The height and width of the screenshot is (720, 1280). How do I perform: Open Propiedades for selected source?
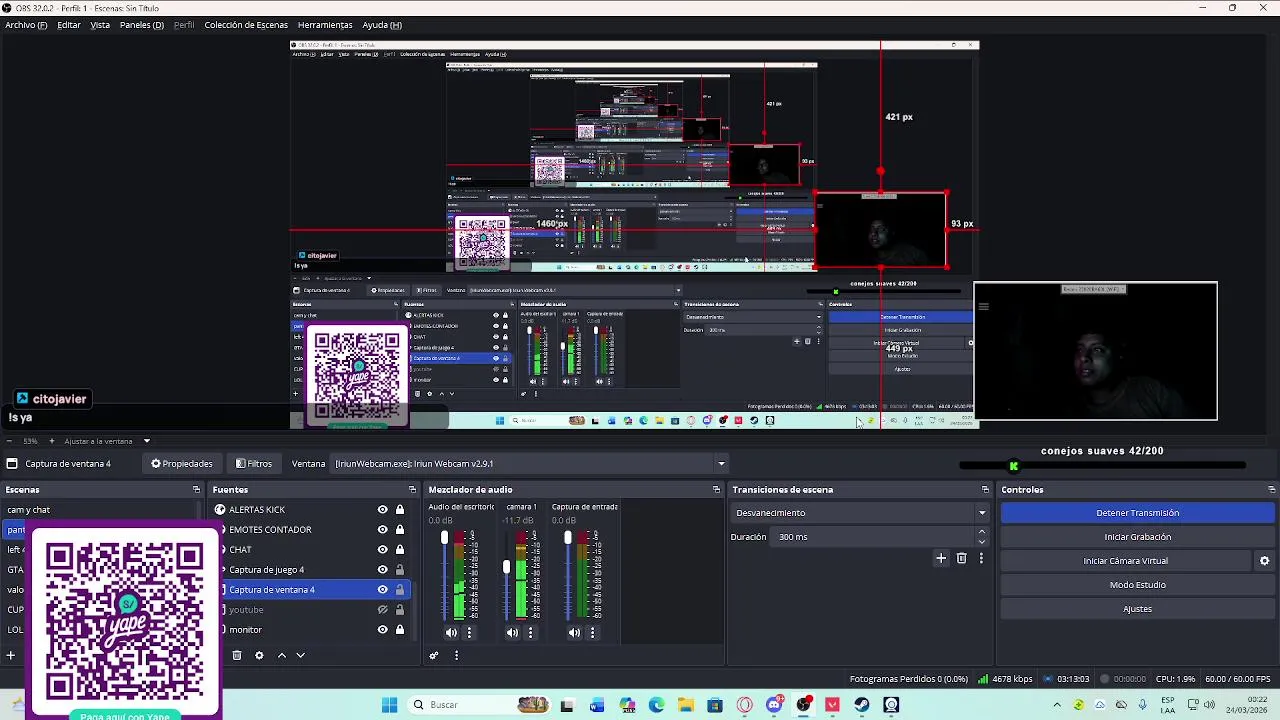[182, 464]
